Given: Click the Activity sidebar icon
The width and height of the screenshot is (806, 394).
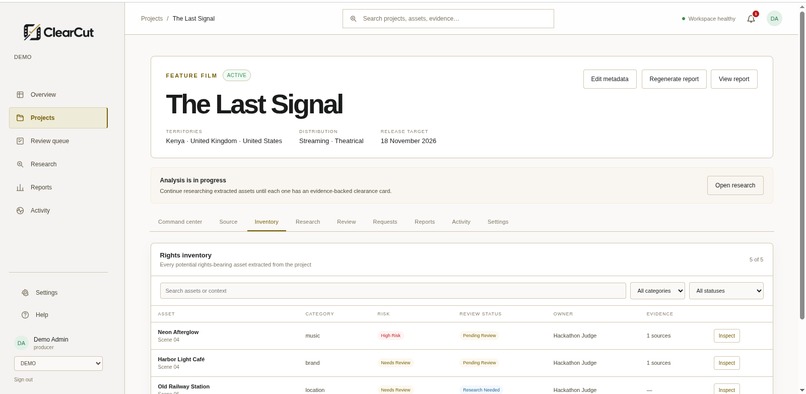Looking at the screenshot, I should (20, 210).
